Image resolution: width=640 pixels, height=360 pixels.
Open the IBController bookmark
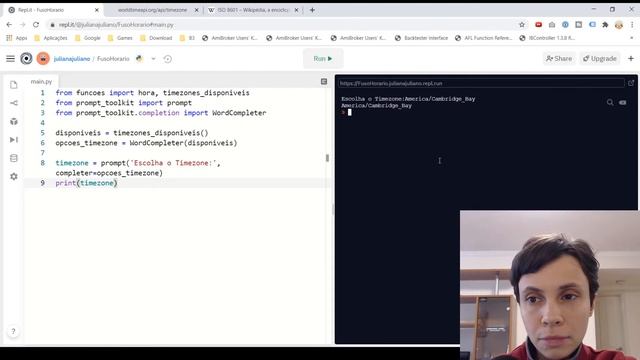[547, 38]
